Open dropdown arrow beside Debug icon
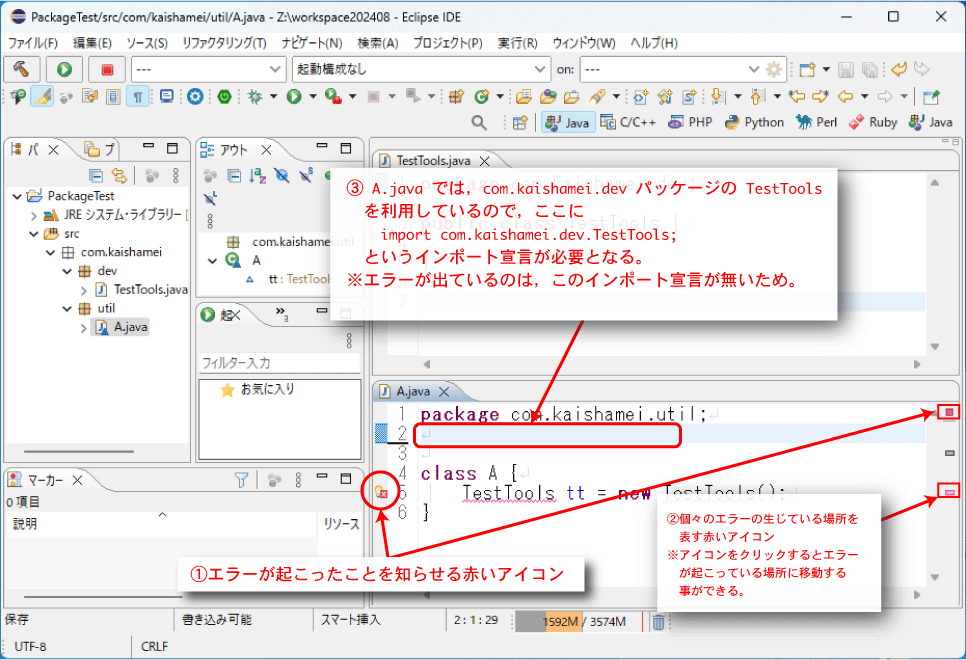Viewport: 966px width, 660px height. tap(273, 96)
